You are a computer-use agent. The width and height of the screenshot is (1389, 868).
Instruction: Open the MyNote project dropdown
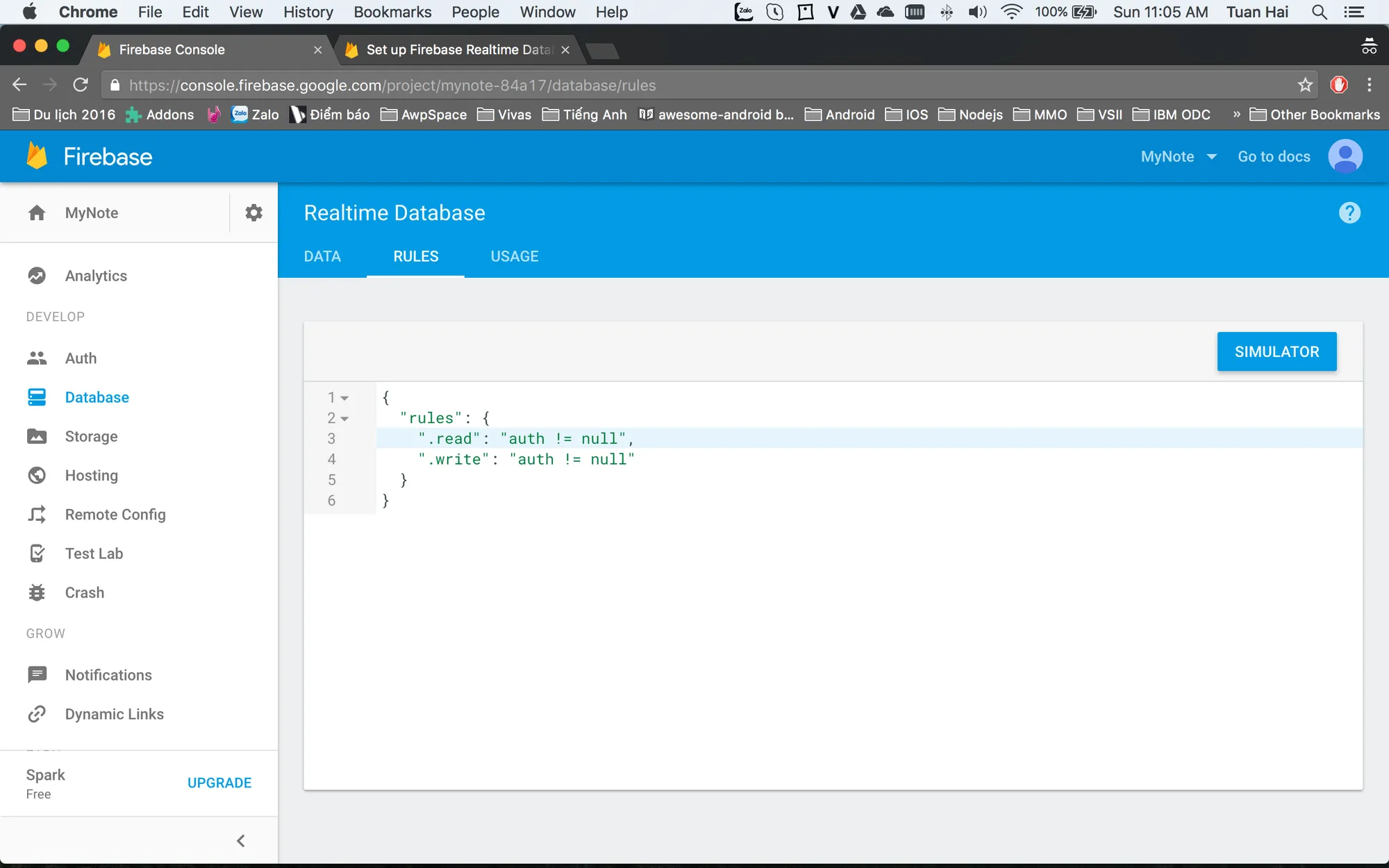click(x=1179, y=156)
